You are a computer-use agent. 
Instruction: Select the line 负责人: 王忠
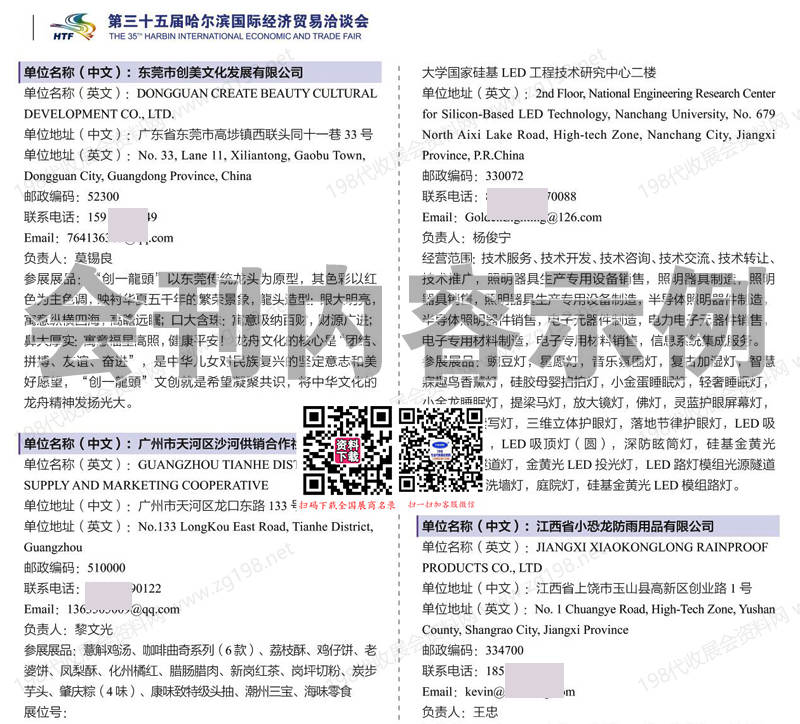460,712
